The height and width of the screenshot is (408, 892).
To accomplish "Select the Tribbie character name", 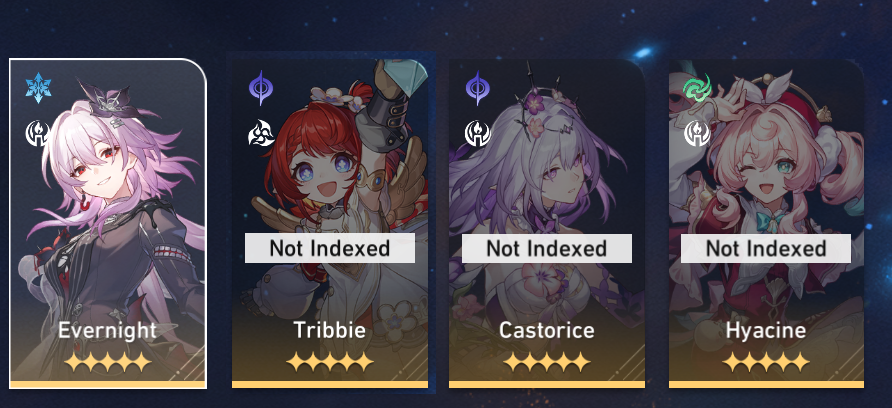I will [x=329, y=330].
